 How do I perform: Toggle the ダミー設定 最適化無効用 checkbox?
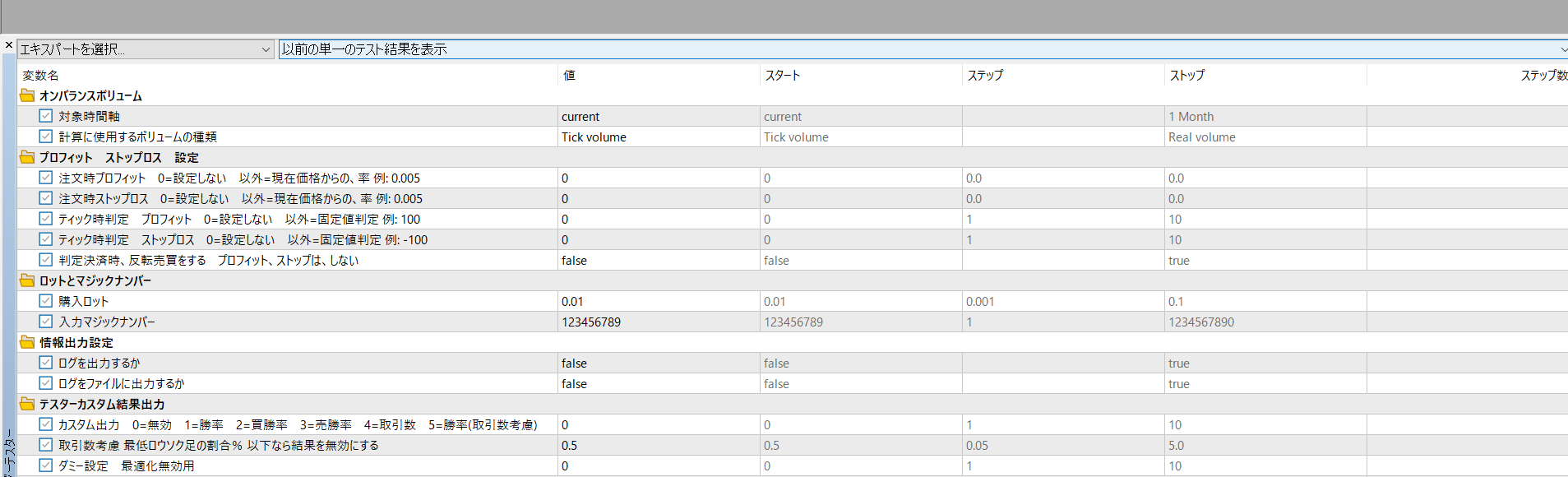(46, 465)
